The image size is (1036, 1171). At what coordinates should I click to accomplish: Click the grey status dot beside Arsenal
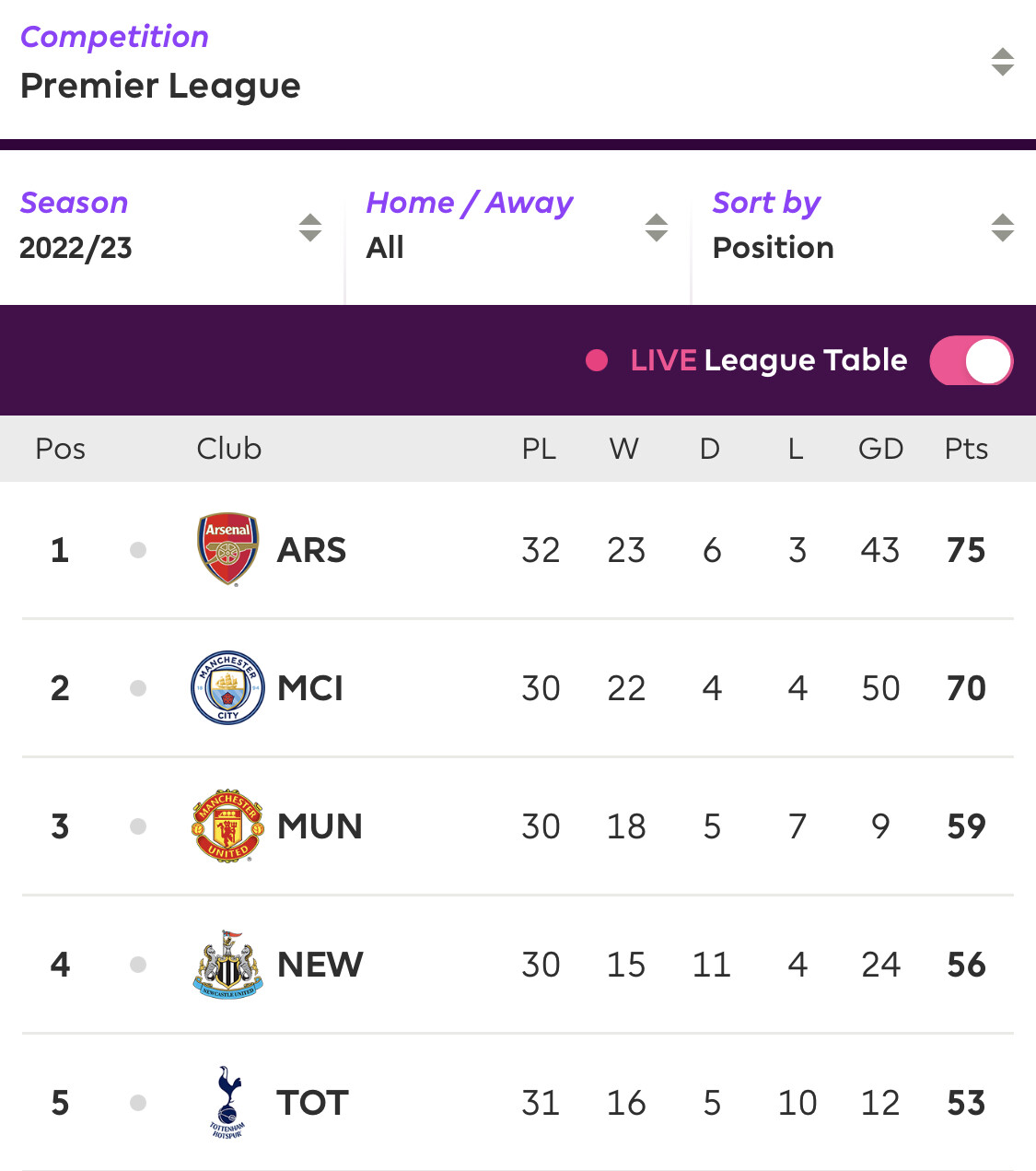tap(138, 550)
